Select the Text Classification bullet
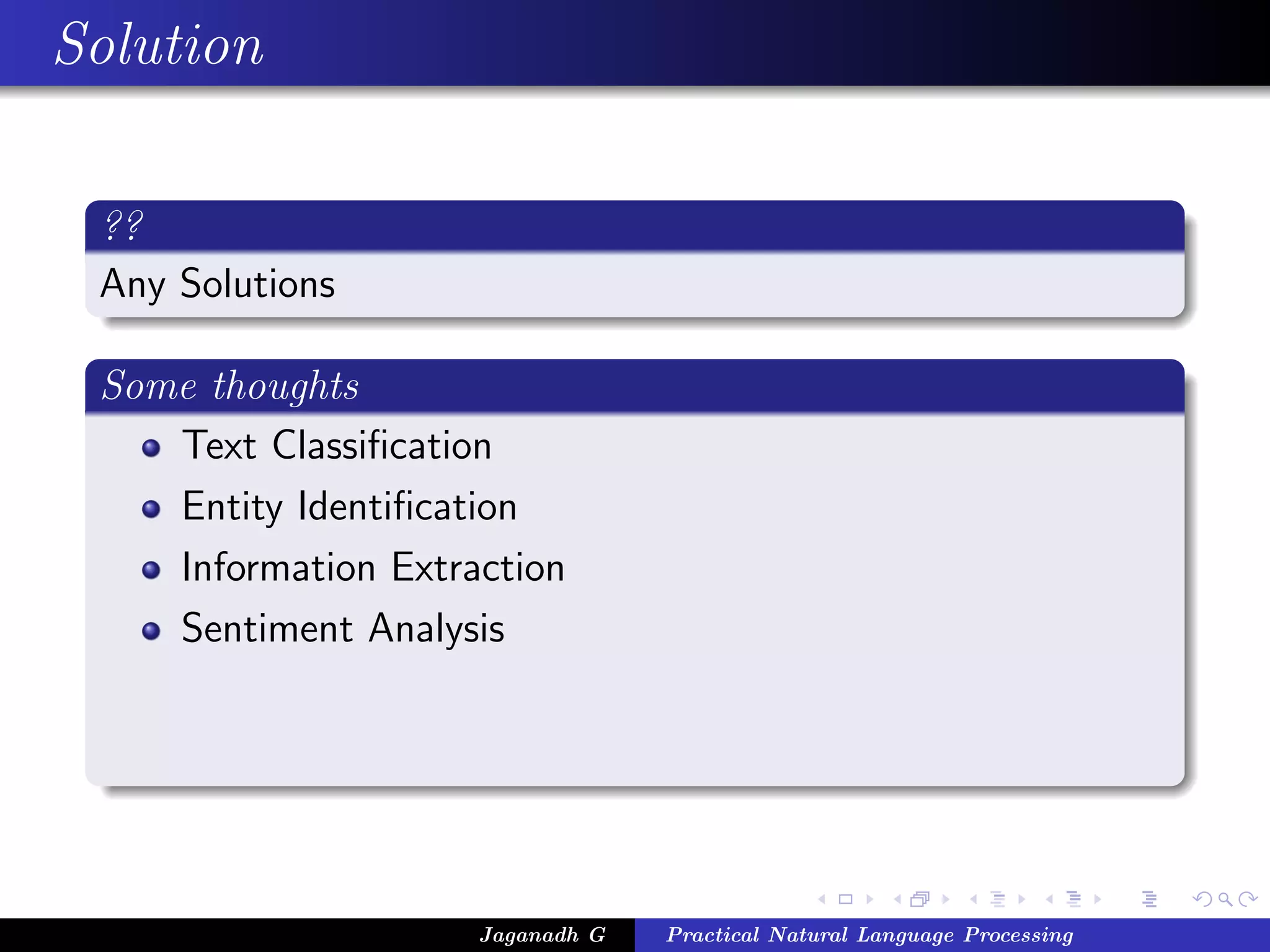This screenshot has width=1270, height=952. pos(337,445)
